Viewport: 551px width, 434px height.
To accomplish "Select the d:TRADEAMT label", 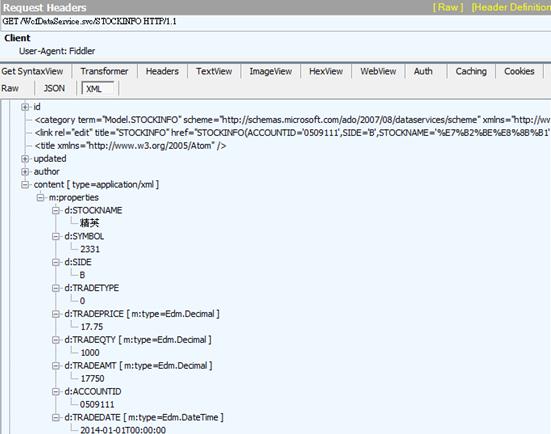I will tap(138, 366).
